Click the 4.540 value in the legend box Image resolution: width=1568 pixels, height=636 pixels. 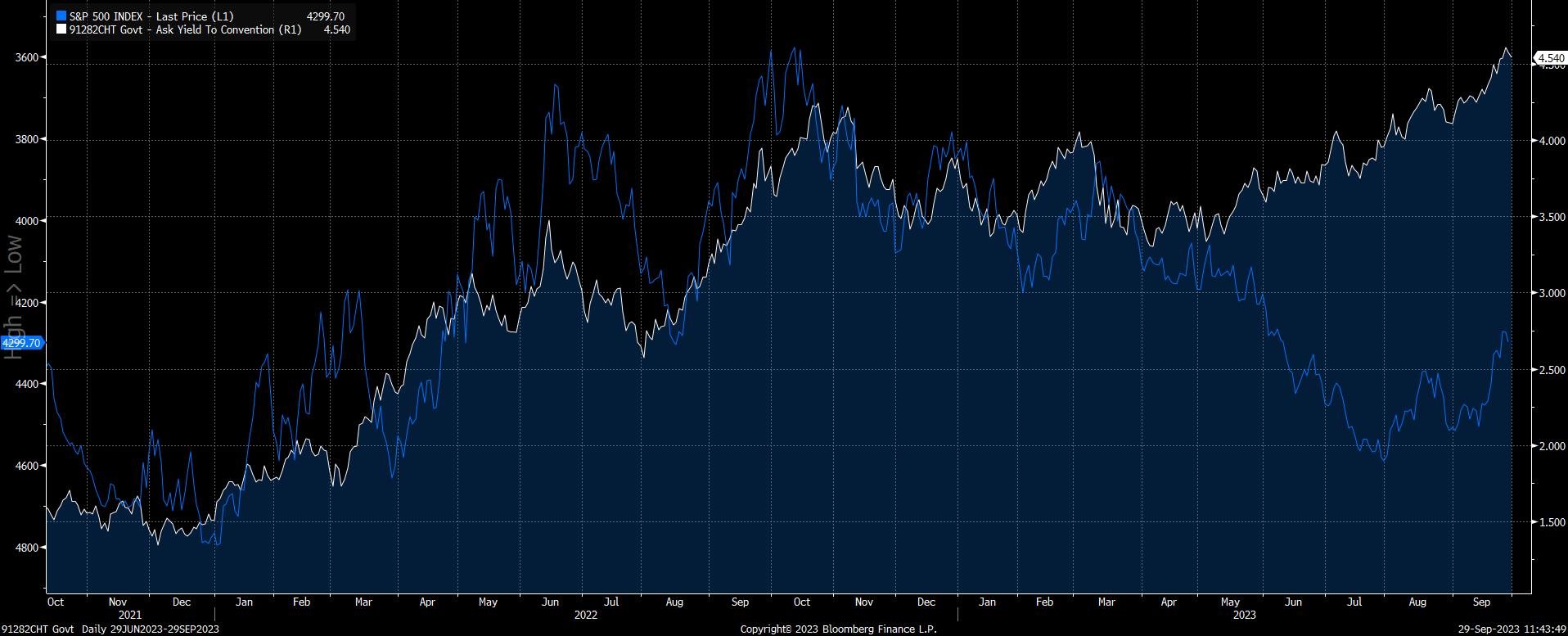(338, 30)
